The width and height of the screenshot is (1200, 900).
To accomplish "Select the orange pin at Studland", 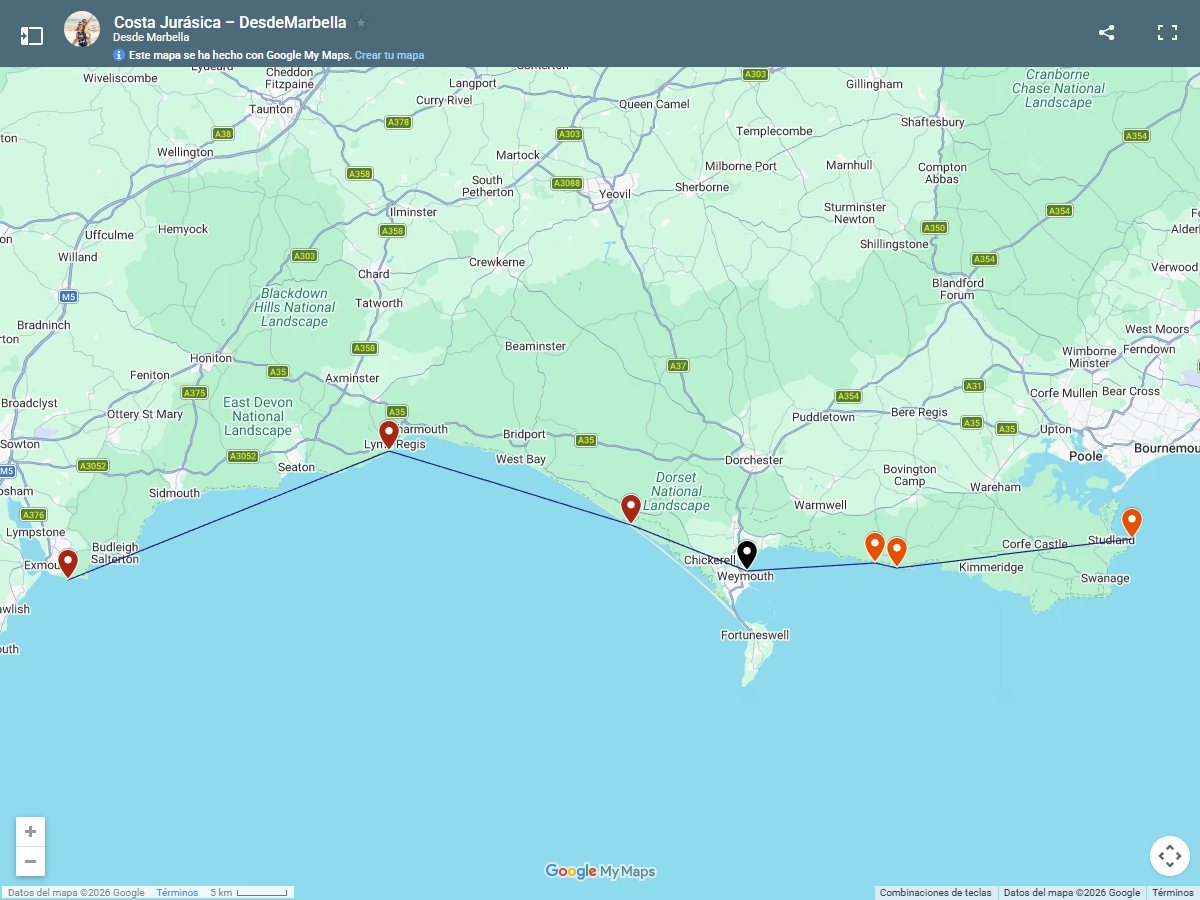I will point(1132,522).
